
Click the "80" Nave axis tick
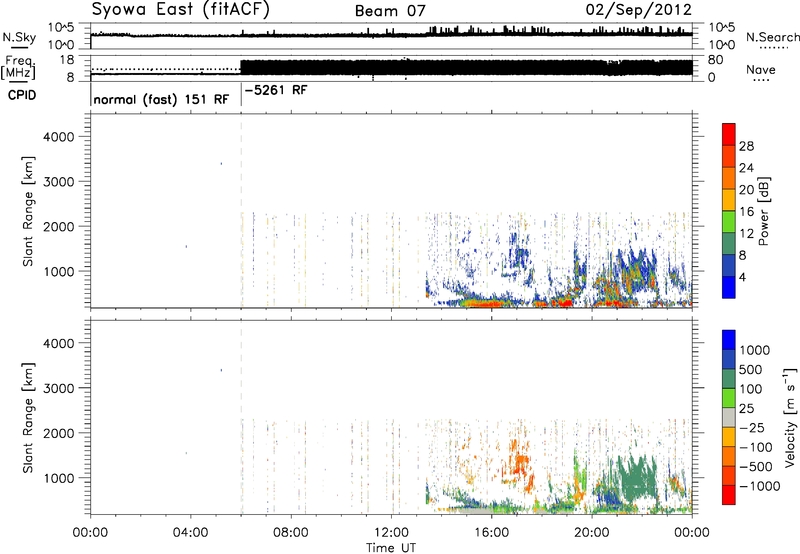[x=715, y=60]
